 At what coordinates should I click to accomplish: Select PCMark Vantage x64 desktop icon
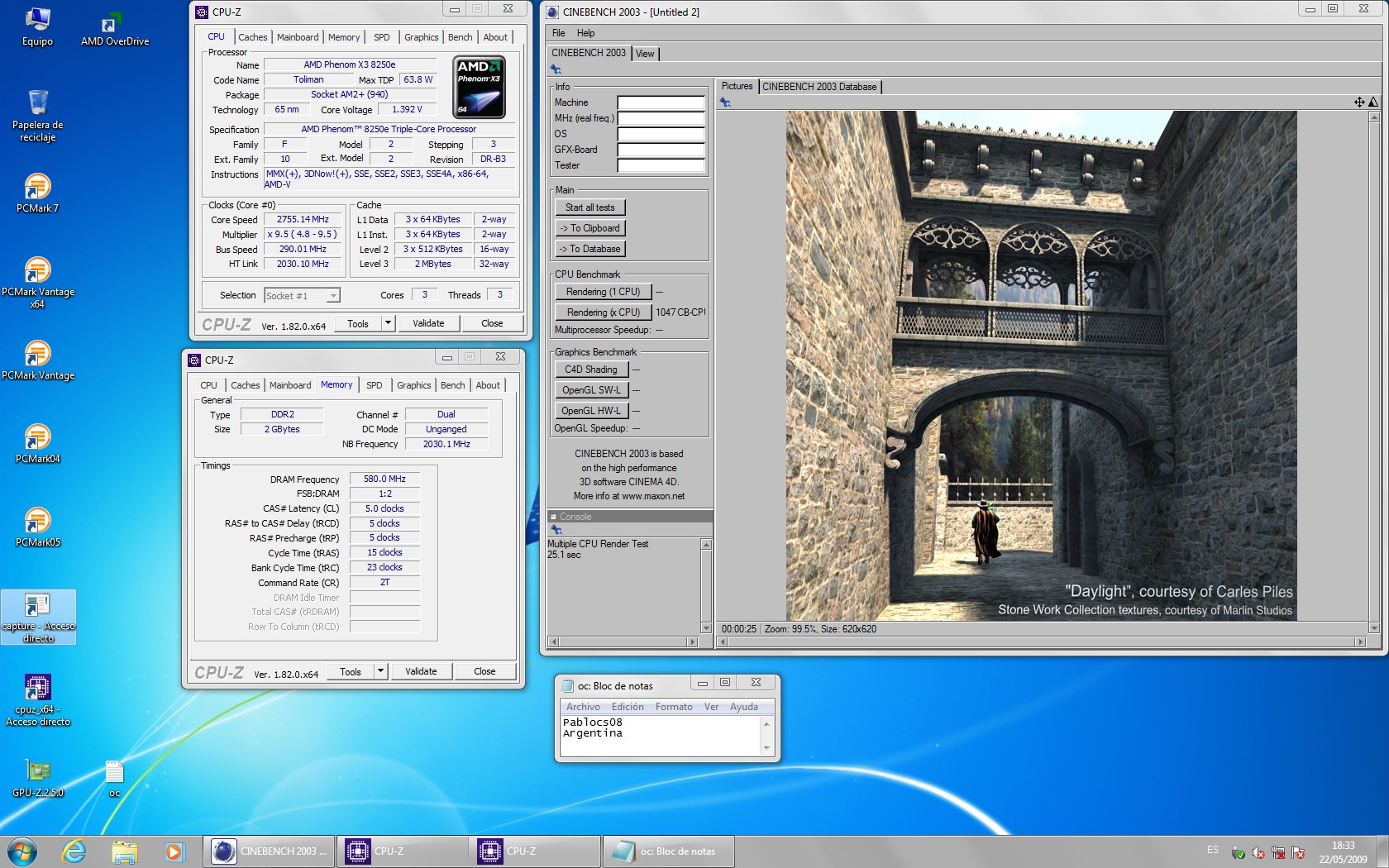coord(38,282)
